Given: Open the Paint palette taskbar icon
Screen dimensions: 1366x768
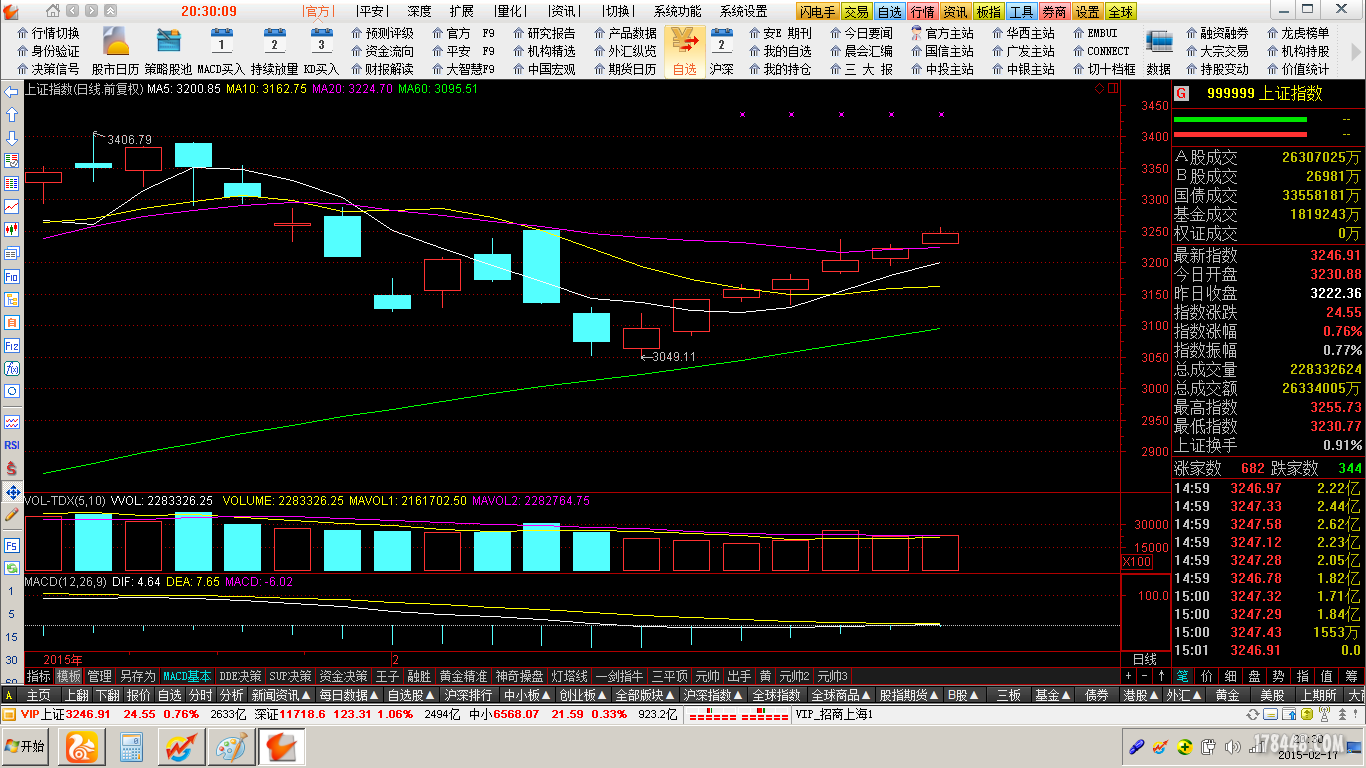Looking at the screenshot, I should [231, 746].
